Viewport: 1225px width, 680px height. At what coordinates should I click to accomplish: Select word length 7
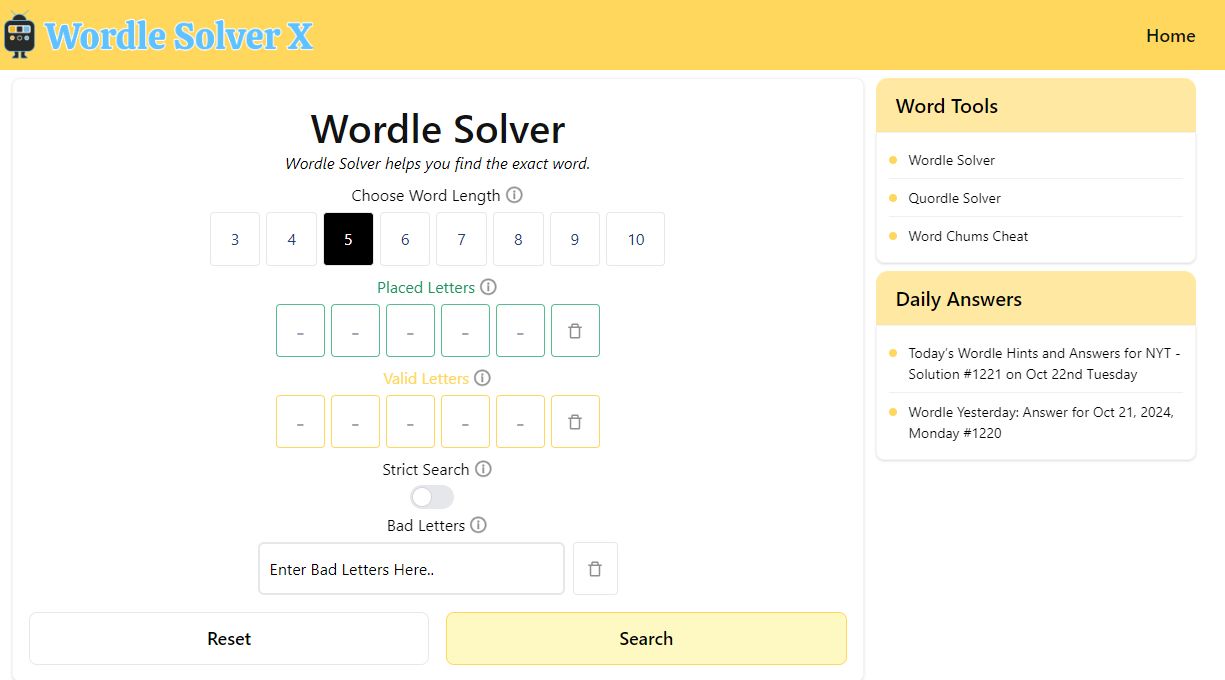[x=461, y=239]
